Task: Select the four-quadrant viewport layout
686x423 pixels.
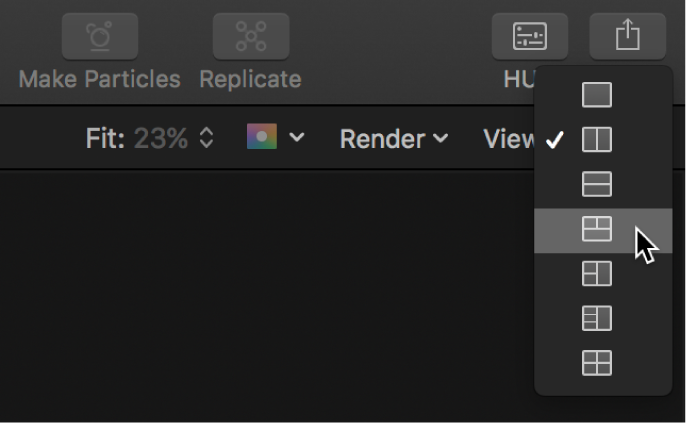Action: (597, 363)
